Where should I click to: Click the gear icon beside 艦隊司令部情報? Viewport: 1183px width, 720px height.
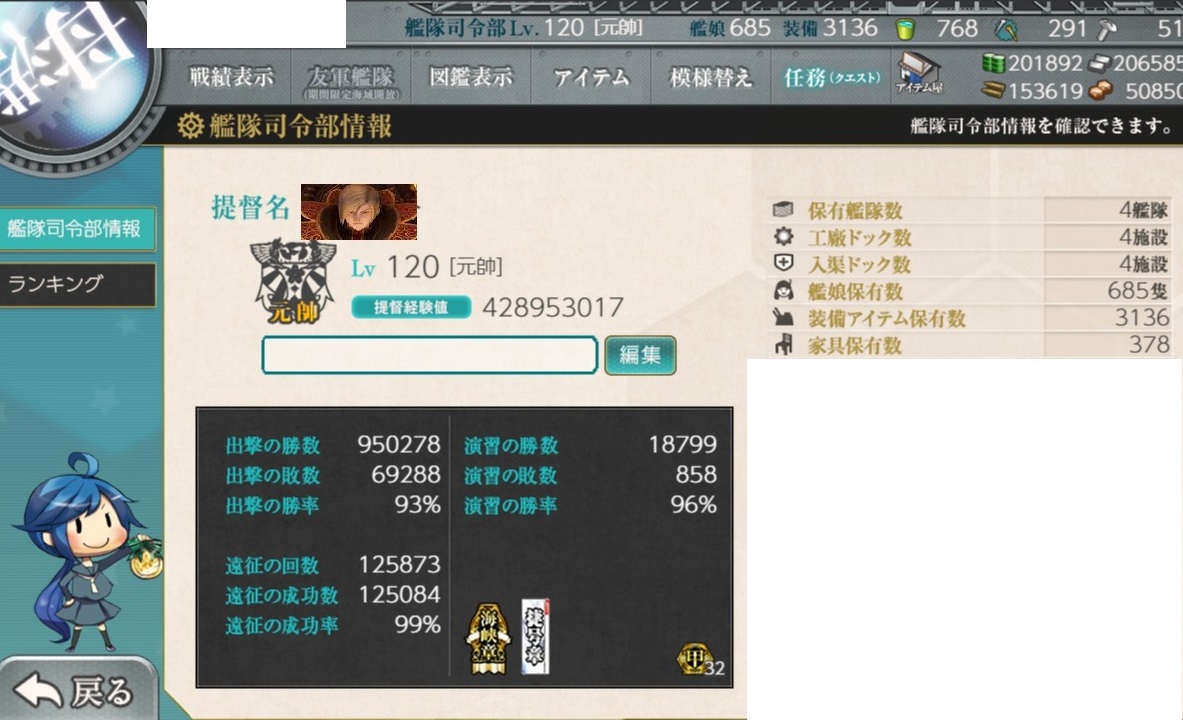(190, 125)
